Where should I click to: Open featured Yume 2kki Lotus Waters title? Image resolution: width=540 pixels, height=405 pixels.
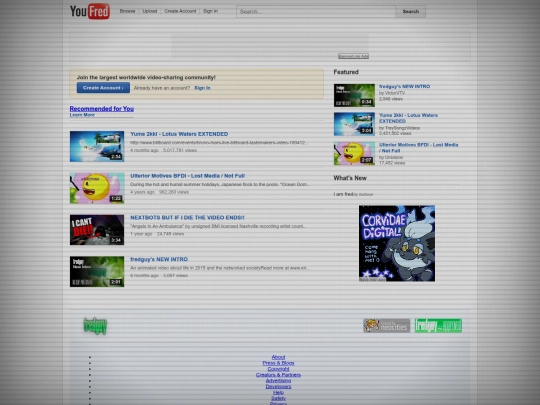pos(408,118)
